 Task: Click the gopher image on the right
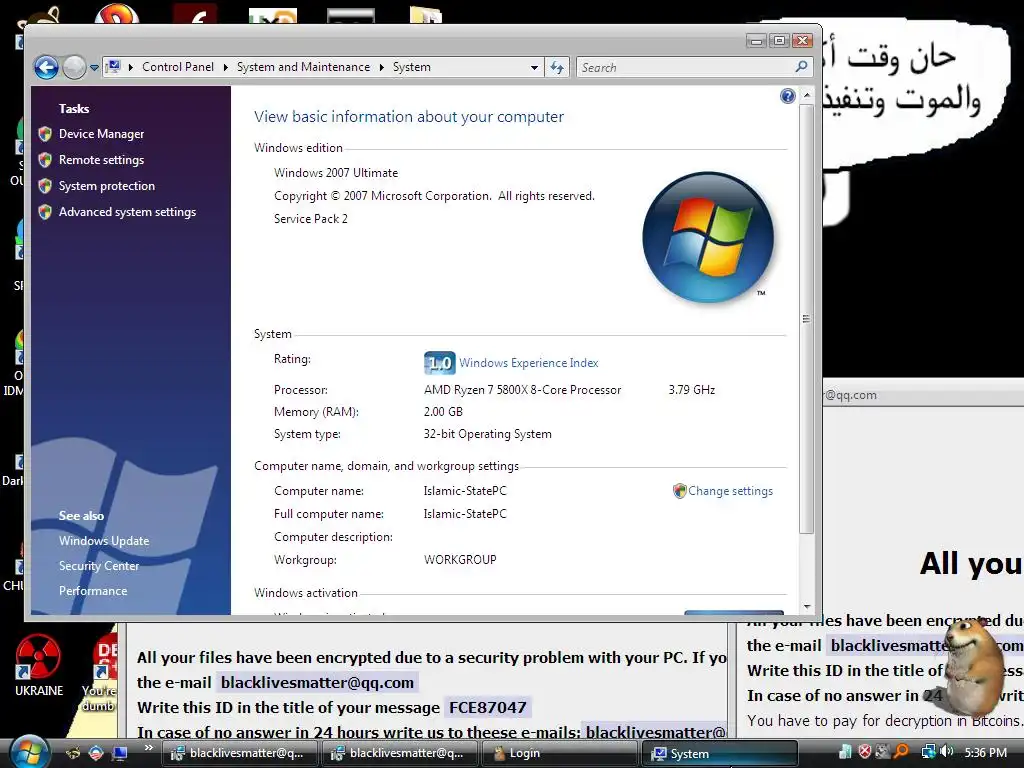973,667
